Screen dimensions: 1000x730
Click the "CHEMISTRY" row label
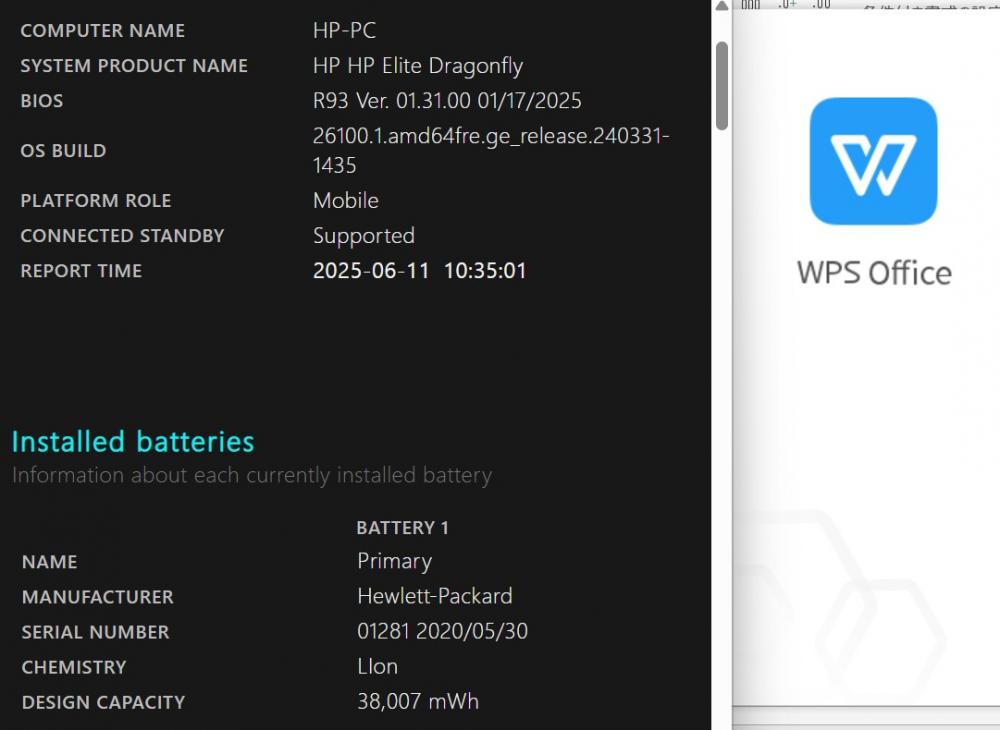[x=74, y=667]
